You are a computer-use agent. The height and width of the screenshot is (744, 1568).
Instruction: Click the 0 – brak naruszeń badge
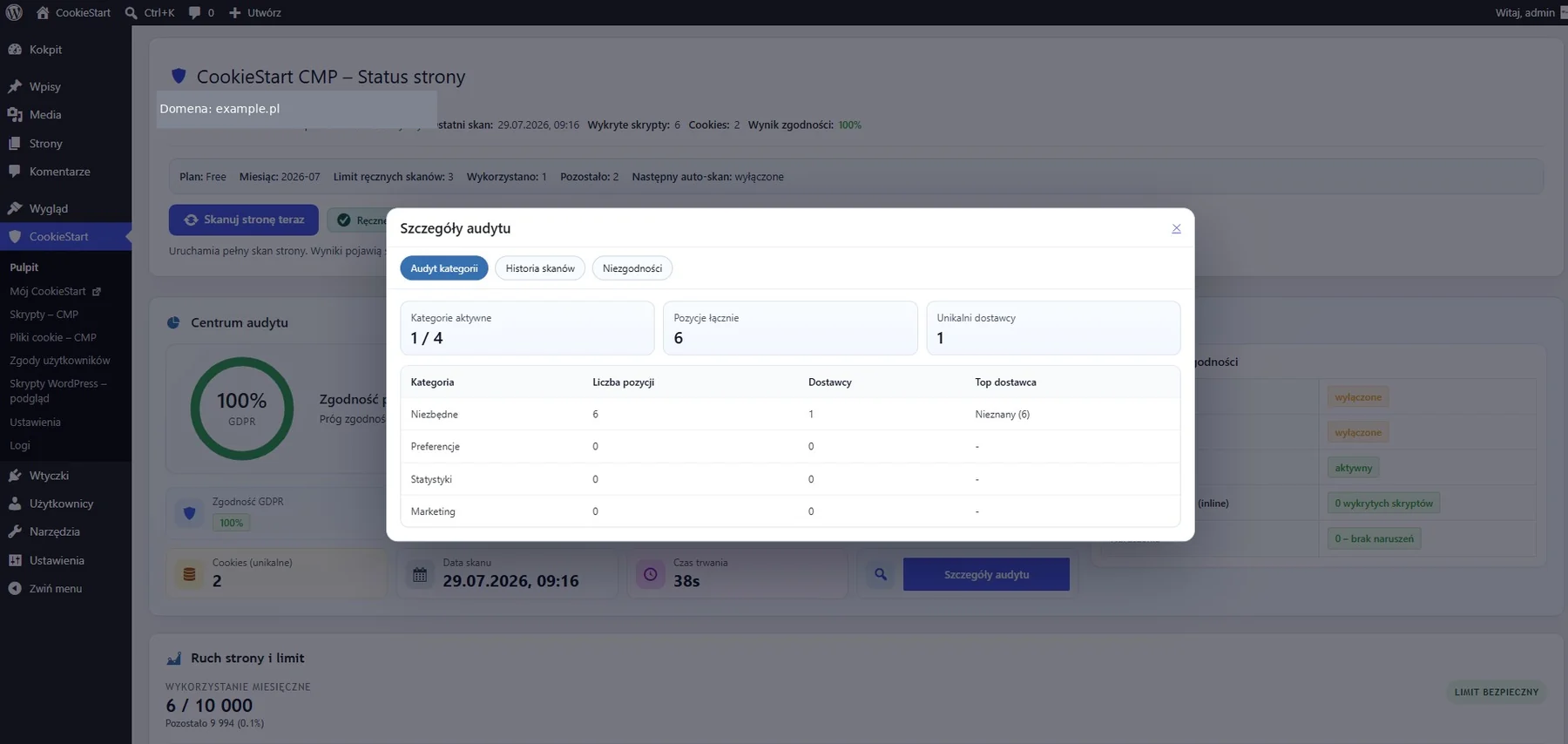(1374, 538)
